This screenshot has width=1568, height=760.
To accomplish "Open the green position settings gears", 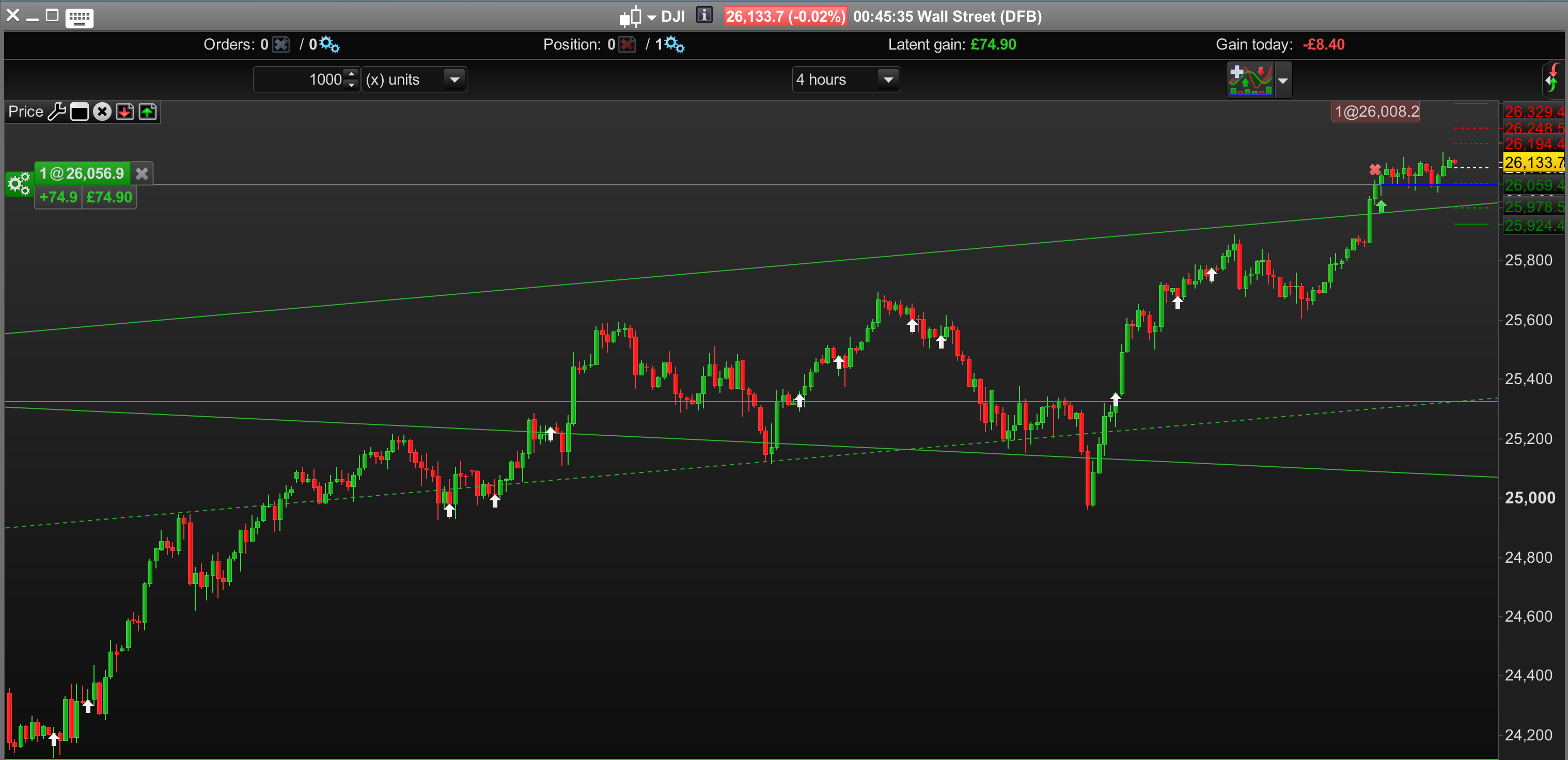I will [x=19, y=183].
